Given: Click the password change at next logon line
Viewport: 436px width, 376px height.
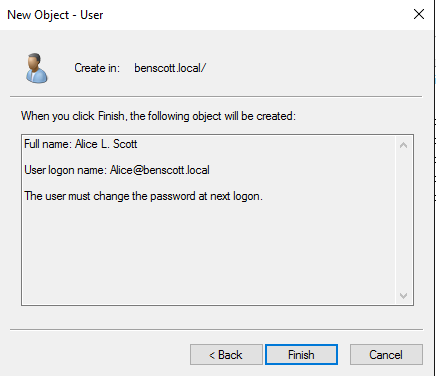Looking at the screenshot, I should pos(143,196).
